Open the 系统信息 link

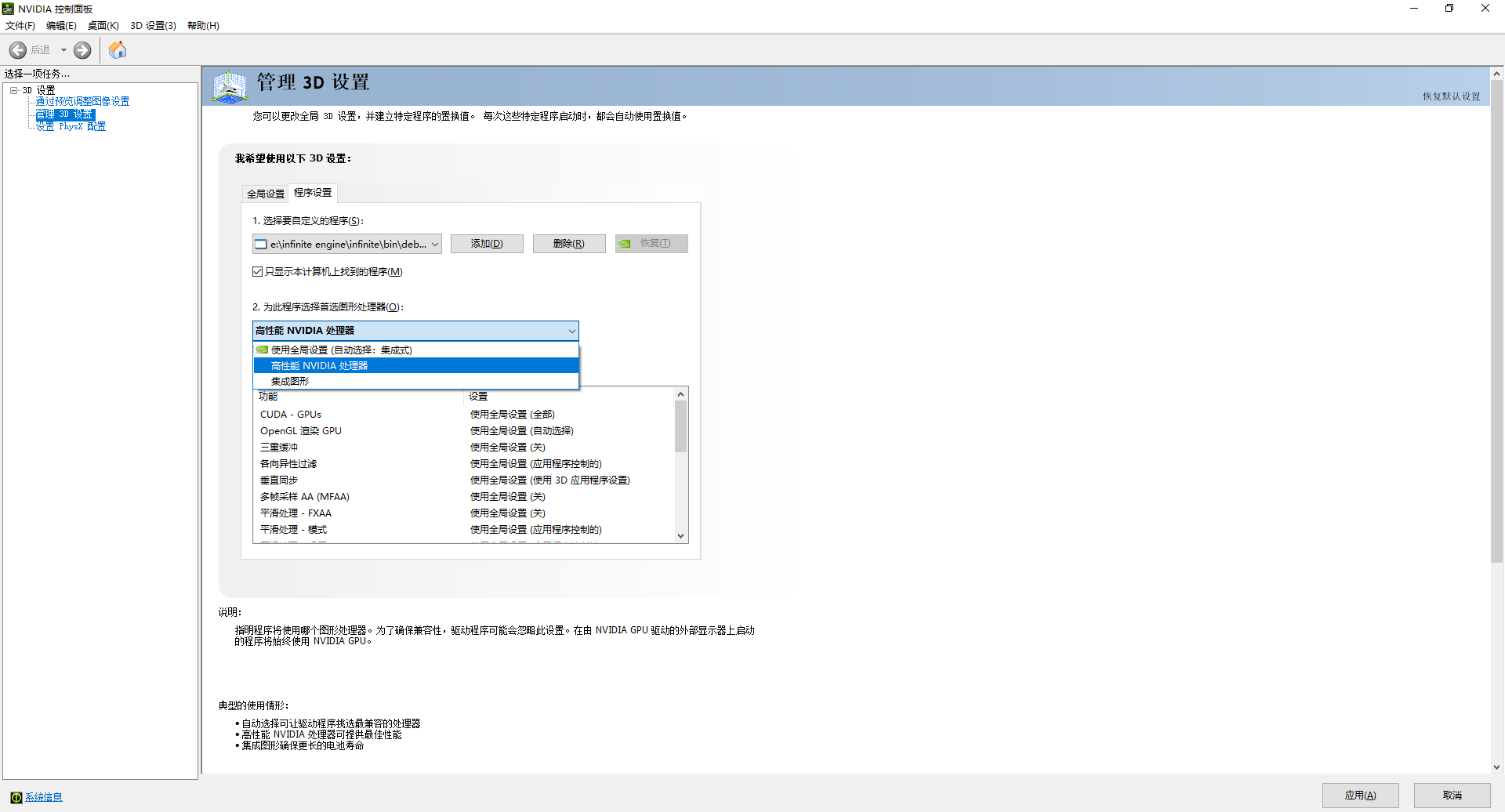coord(44,797)
